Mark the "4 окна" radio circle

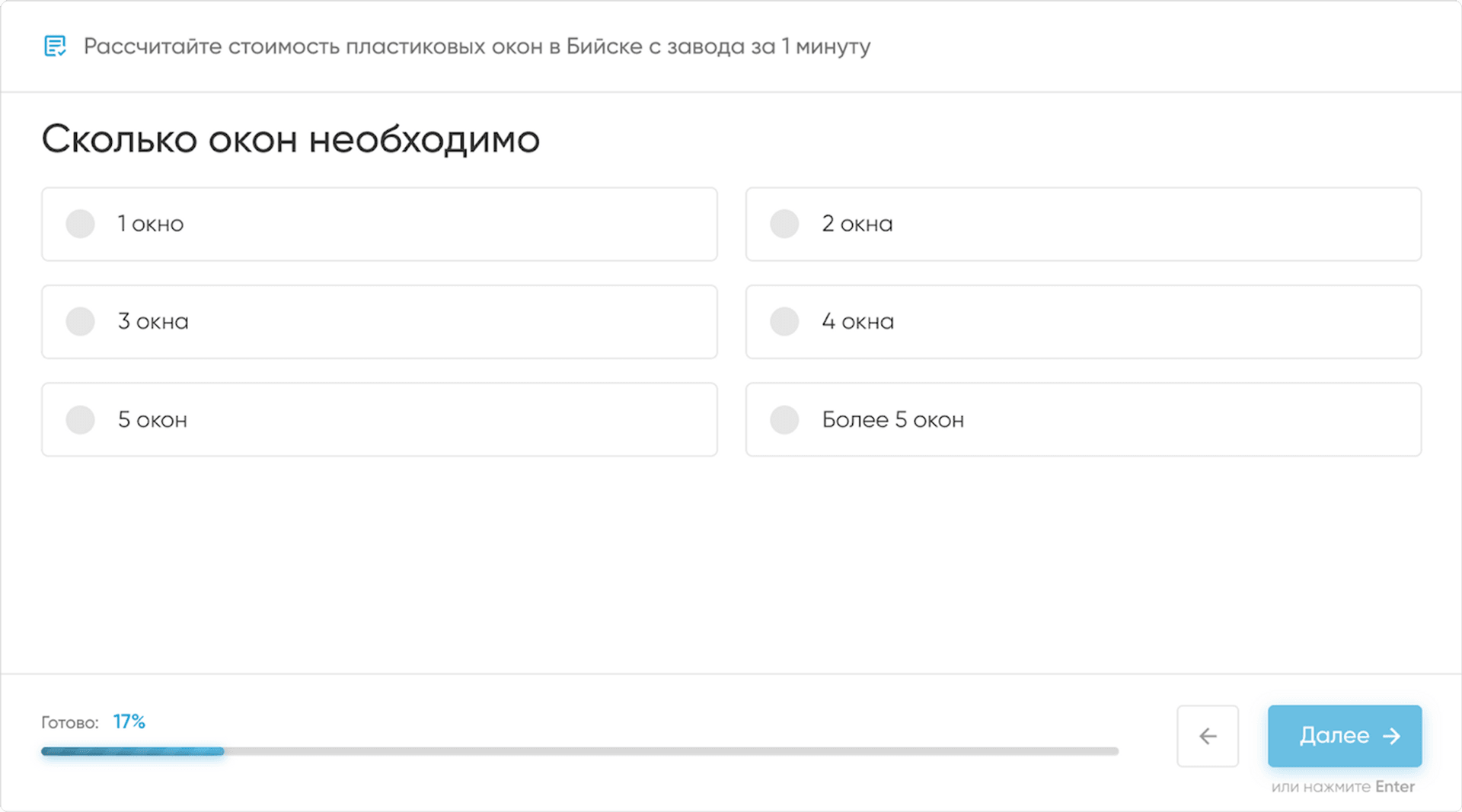tap(784, 321)
